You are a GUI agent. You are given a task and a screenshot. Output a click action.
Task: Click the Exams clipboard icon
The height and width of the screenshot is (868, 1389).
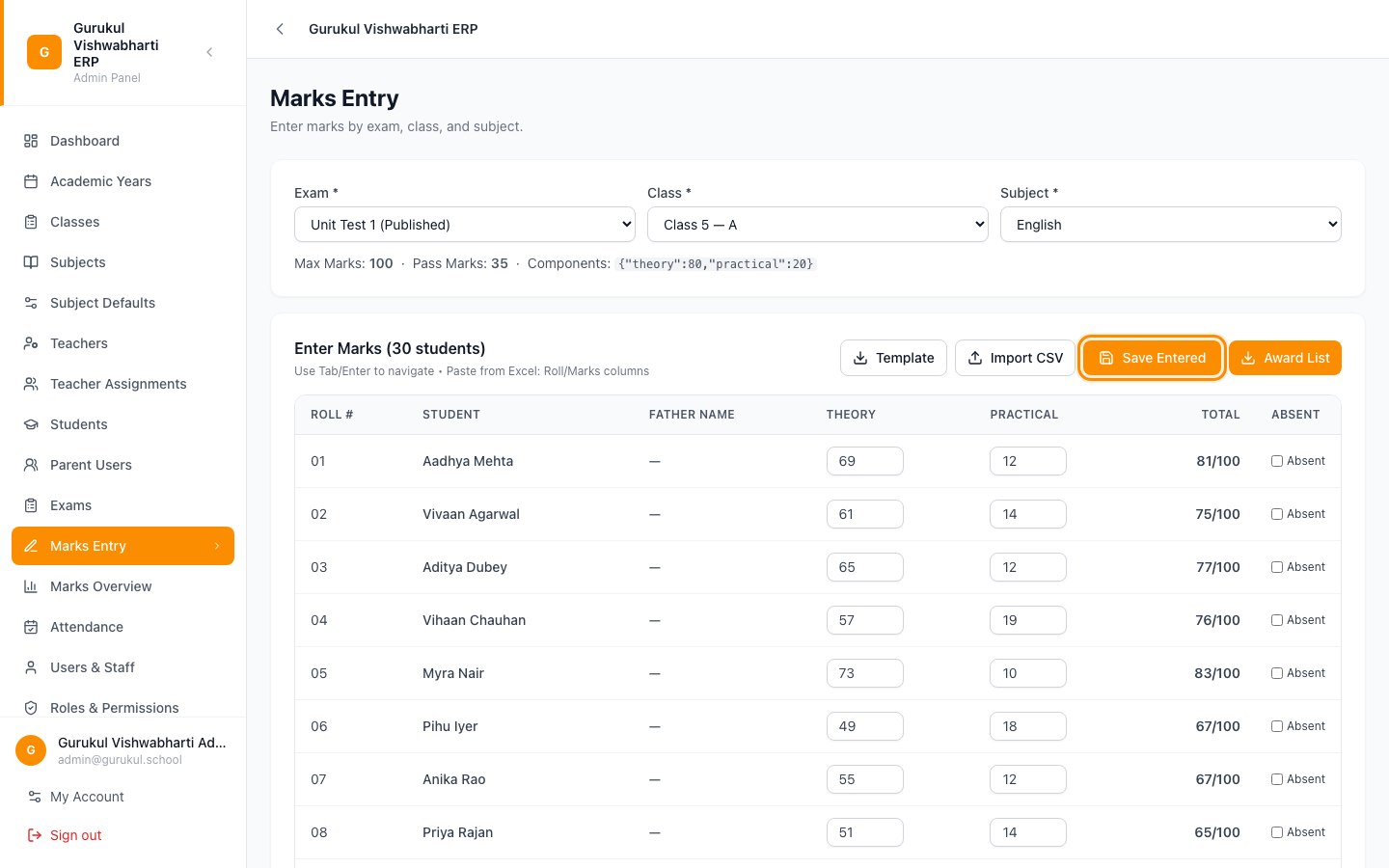click(31, 505)
